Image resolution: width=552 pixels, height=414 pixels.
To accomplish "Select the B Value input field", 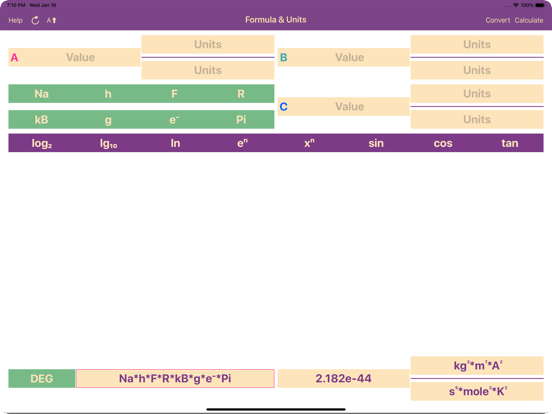I will pos(343,57).
